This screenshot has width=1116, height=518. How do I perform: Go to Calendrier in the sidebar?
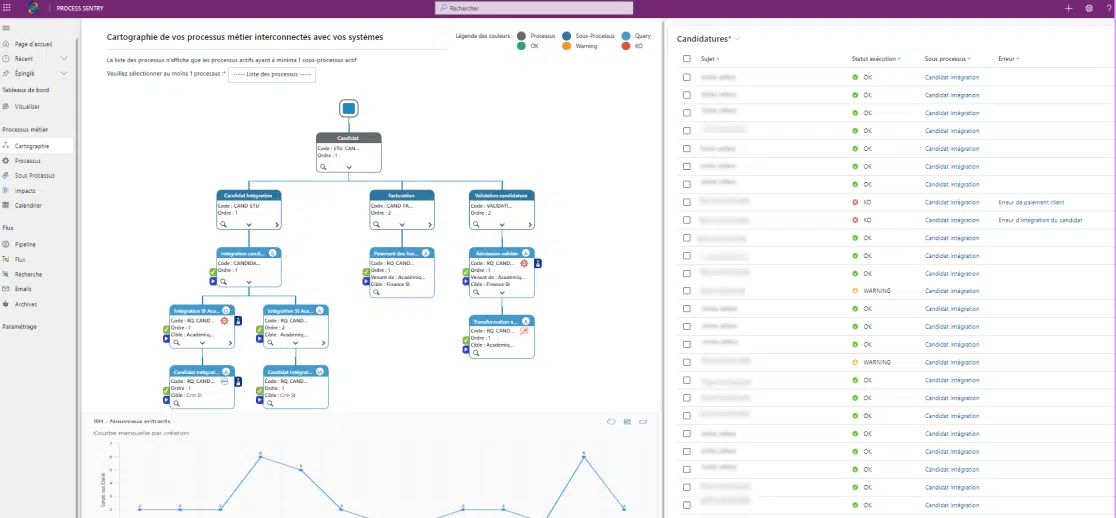pyautogui.click(x=28, y=205)
